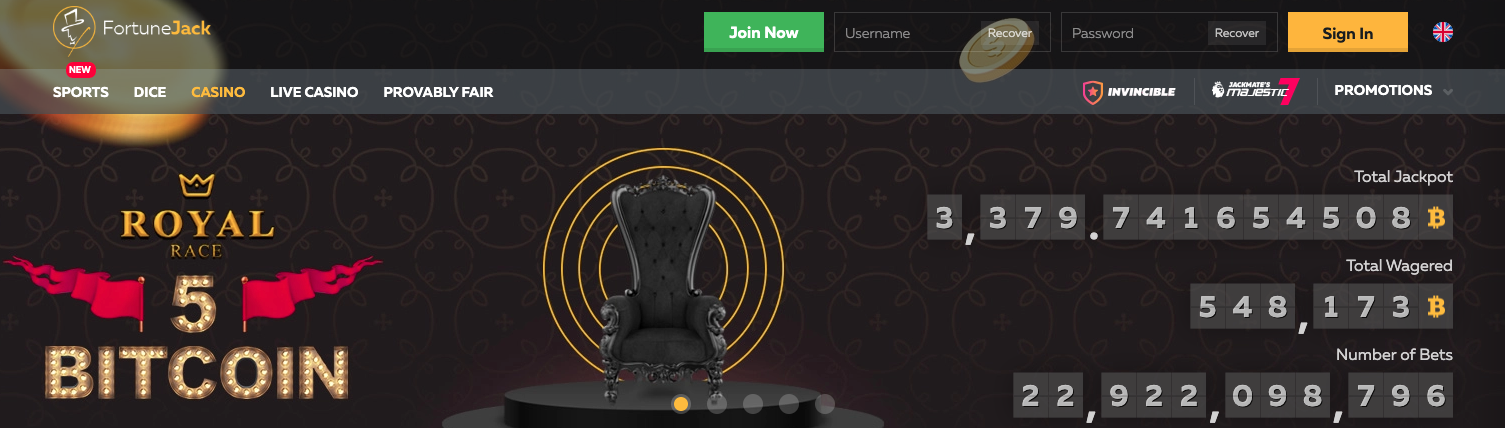This screenshot has height=428, width=1505.
Task: Expand the Promotions dropdown arrow
Action: click(x=1448, y=92)
